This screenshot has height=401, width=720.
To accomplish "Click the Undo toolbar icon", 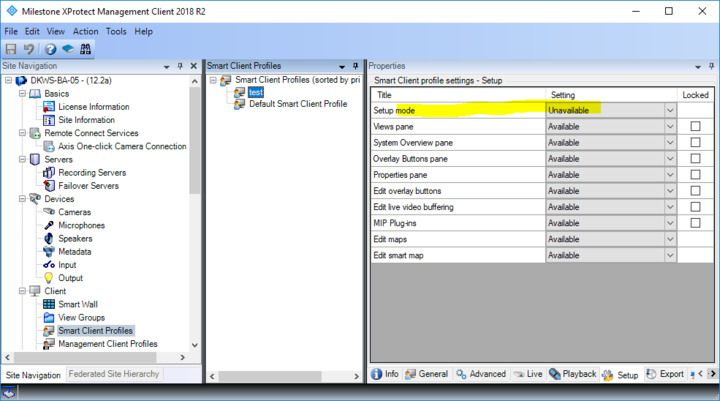I will coord(29,49).
